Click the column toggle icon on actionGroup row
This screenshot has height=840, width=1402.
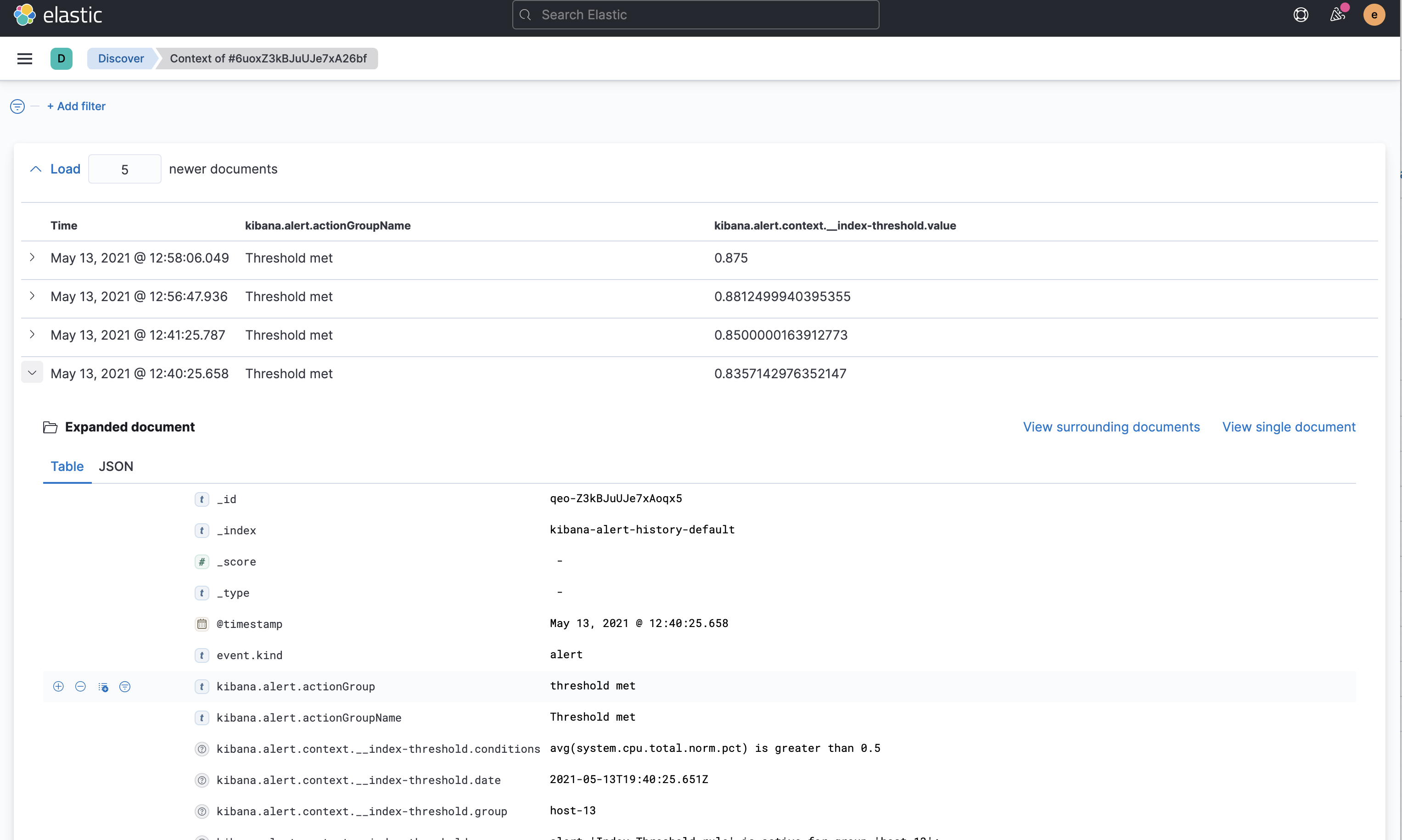(x=103, y=687)
